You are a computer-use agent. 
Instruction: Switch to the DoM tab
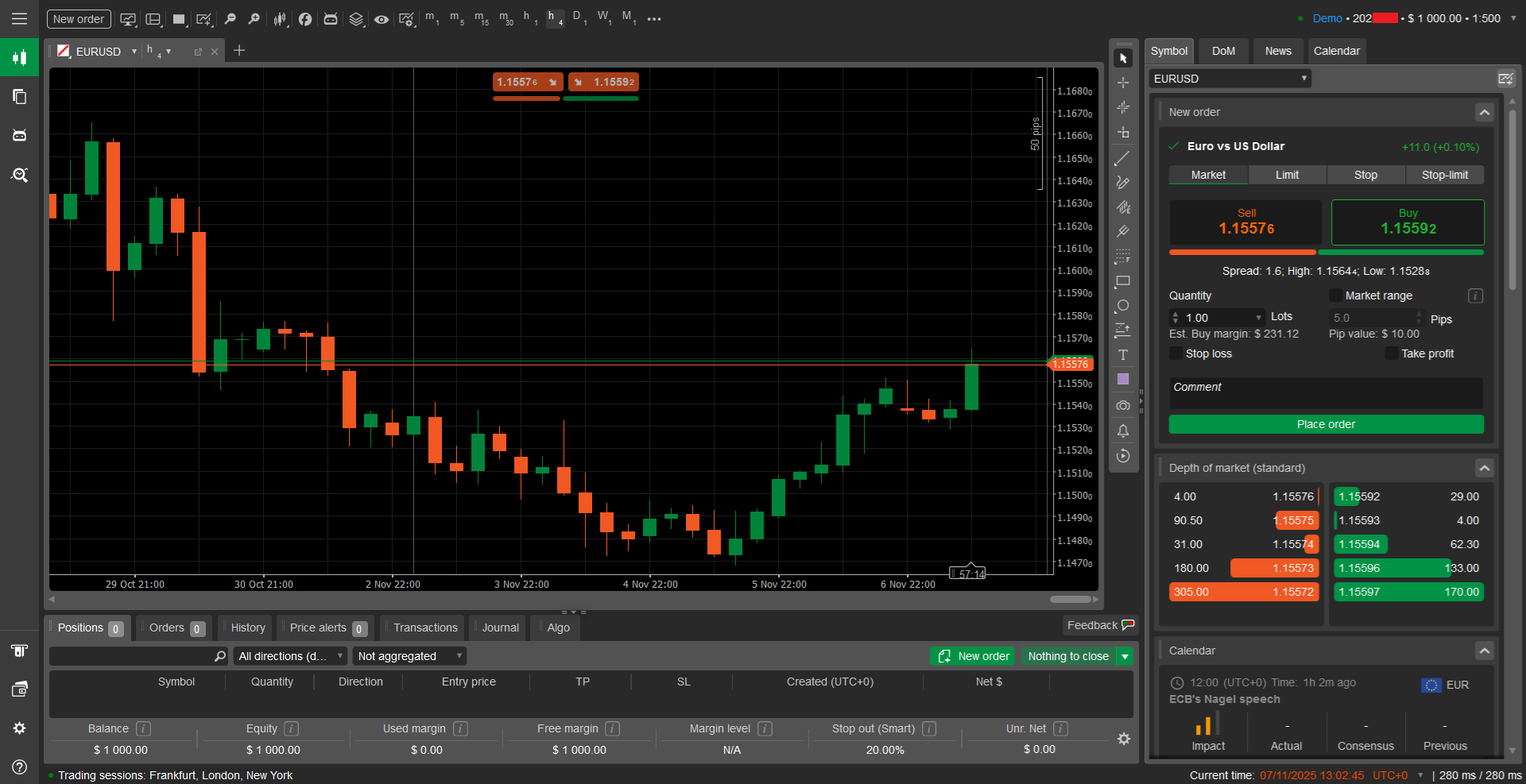1223,51
